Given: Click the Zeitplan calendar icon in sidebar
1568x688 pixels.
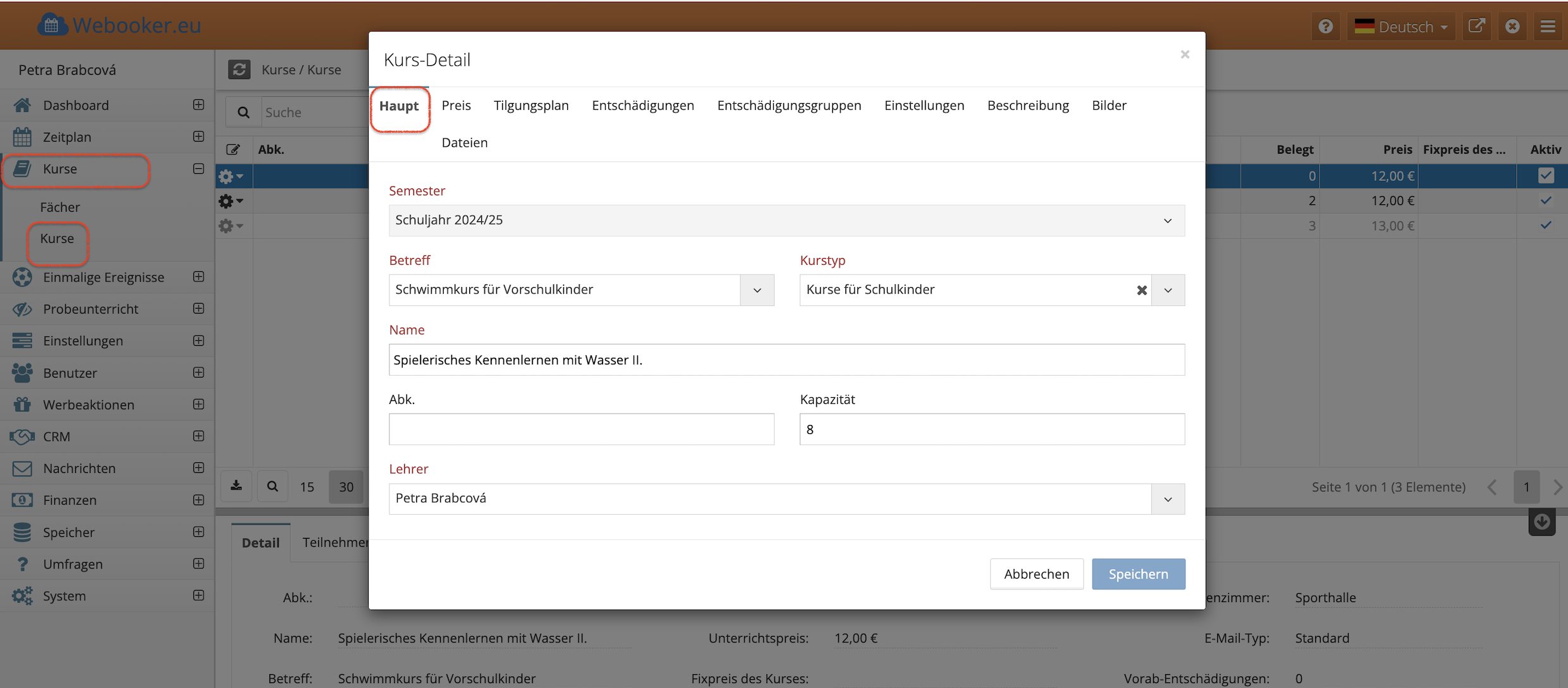Looking at the screenshot, I should 22,137.
